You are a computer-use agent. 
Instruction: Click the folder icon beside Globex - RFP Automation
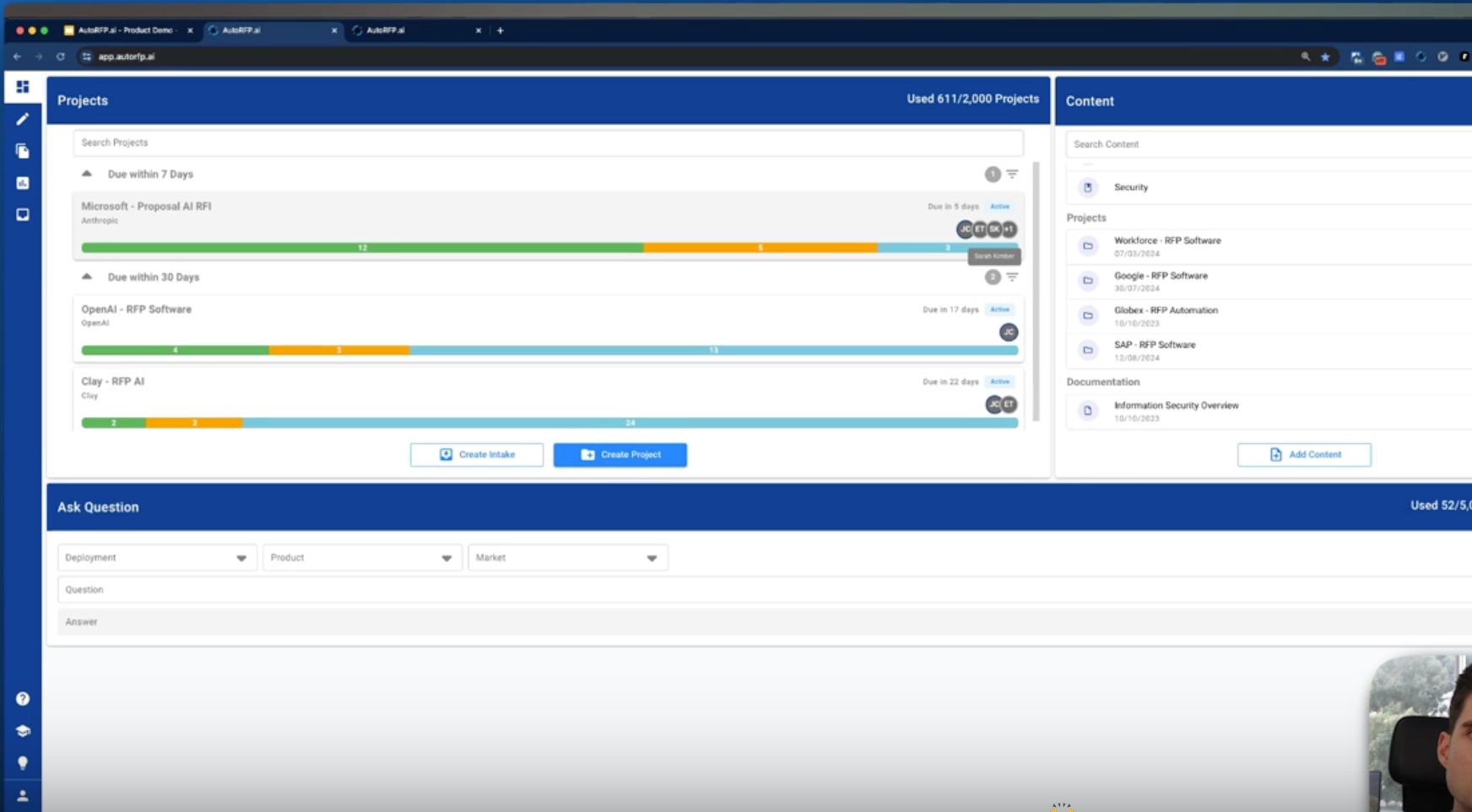[x=1088, y=316]
